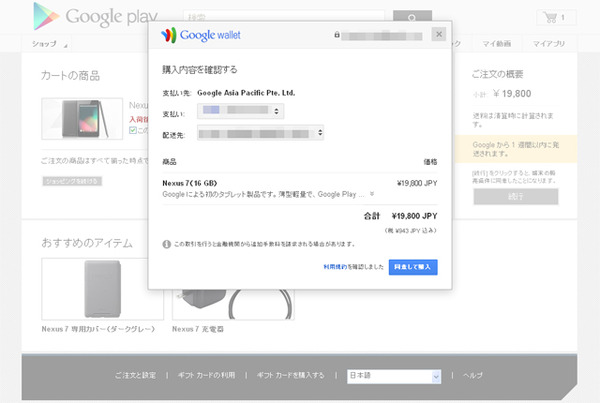
Task: Click Nexus 7 充電器 title
Action: (x=198, y=329)
